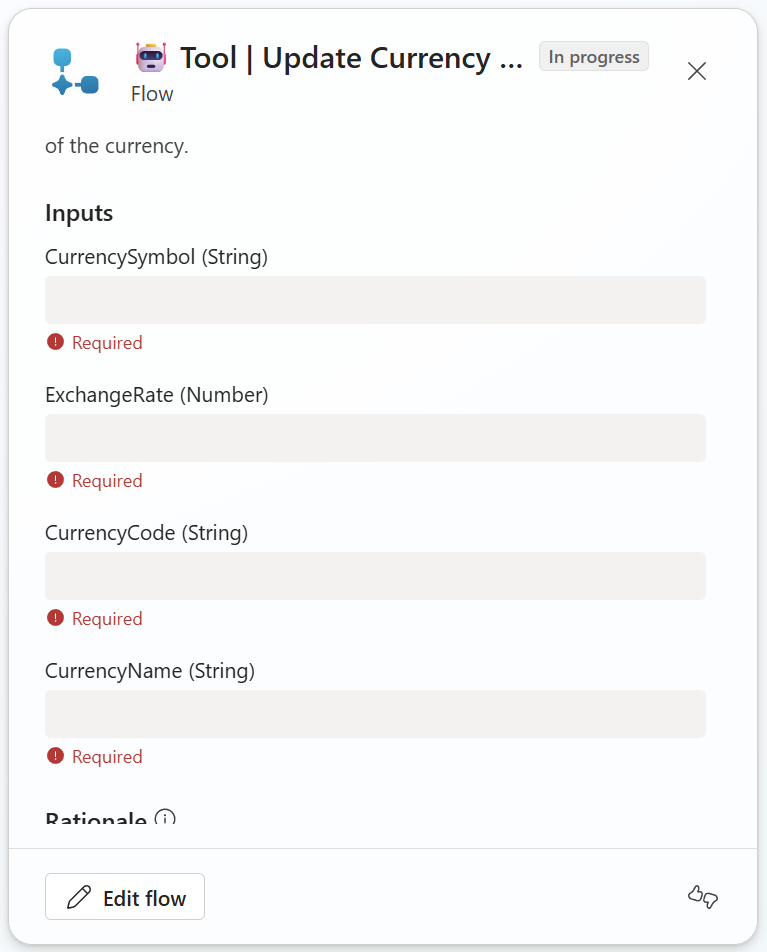Focus the CurrencyName input field

tap(375, 714)
